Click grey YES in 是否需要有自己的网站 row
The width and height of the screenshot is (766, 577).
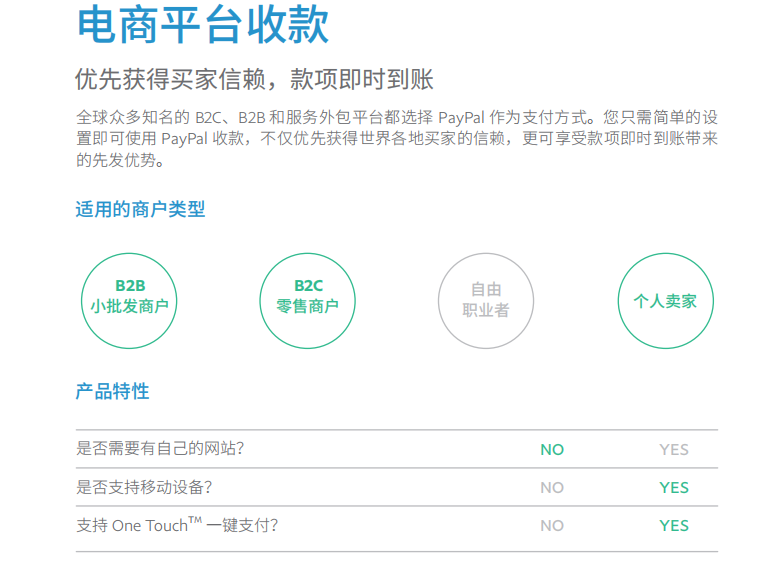674,449
